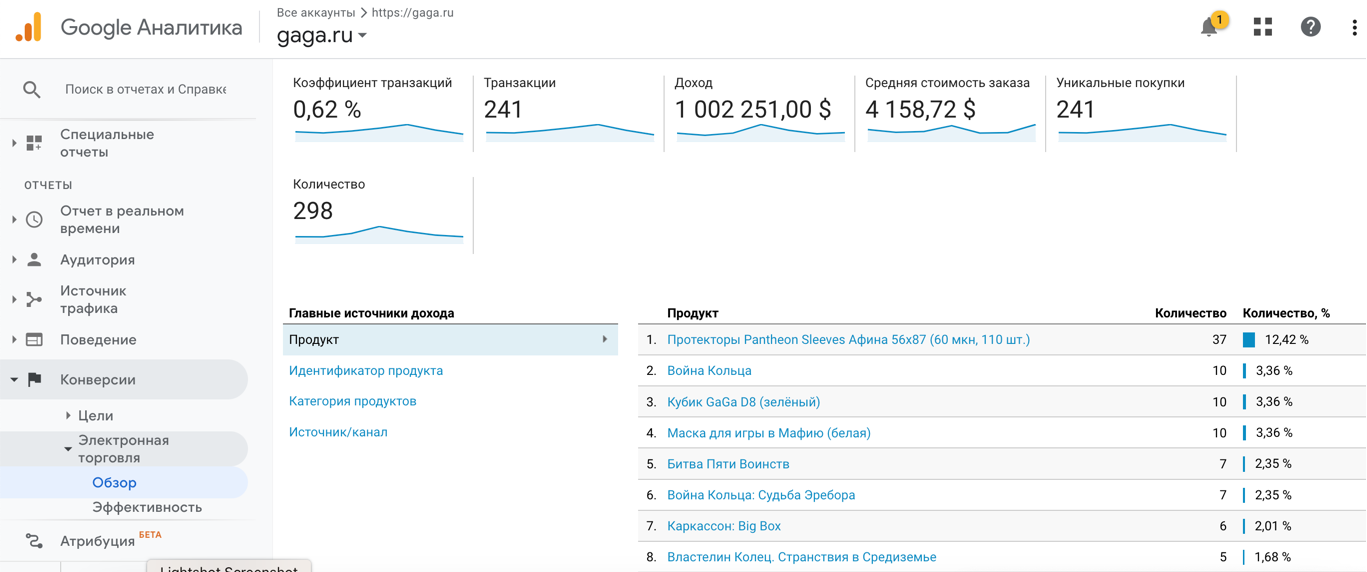Click the Продукт column header in table
This screenshot has width=1367, height=572.
pos(692,313)
